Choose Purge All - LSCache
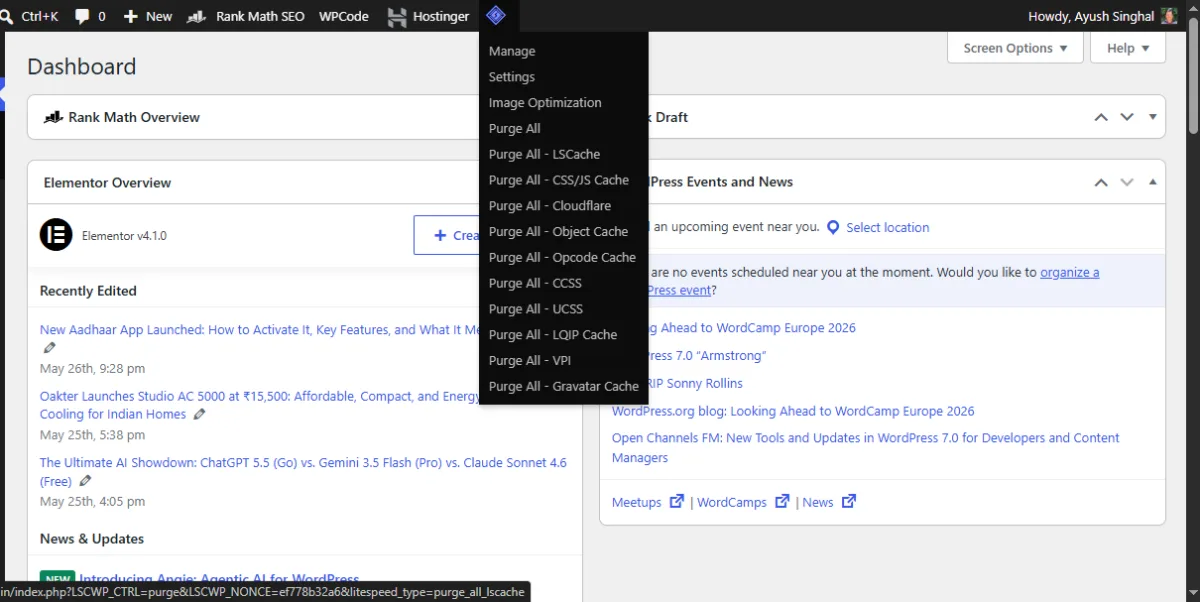 pyautogui.click(x=545, y=155)
